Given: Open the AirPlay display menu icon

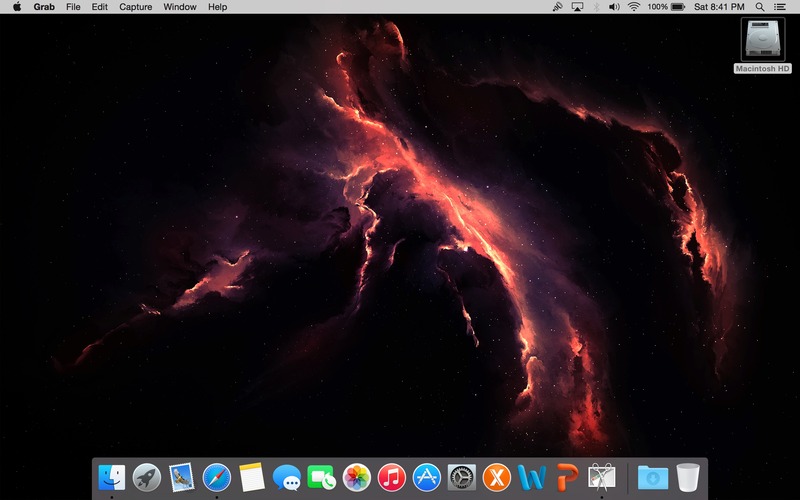Looking at the screenshot, I should click(x=577, y=7).
